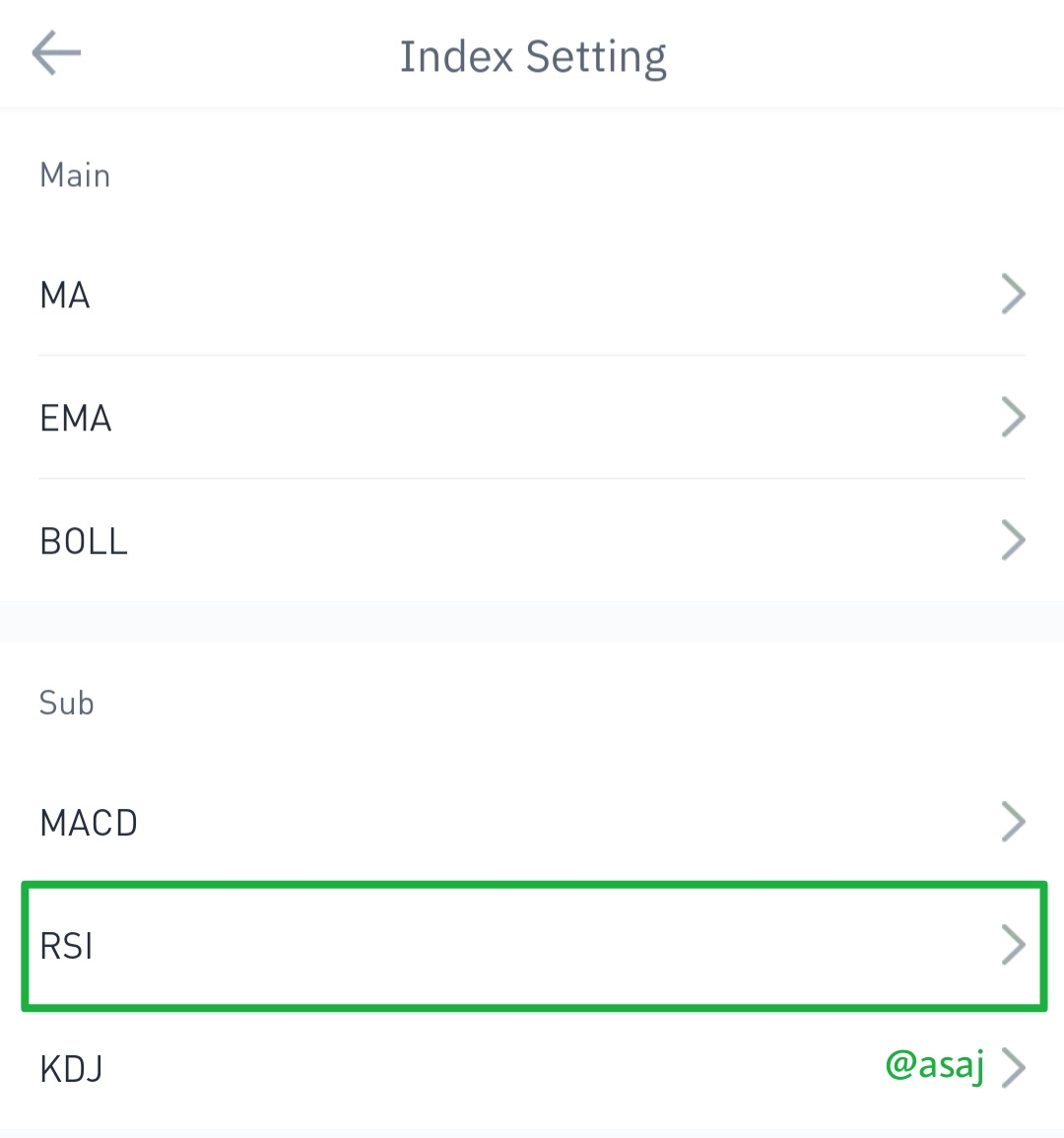
Task: Open the MA indicator settings label
Action: [65, 296]
